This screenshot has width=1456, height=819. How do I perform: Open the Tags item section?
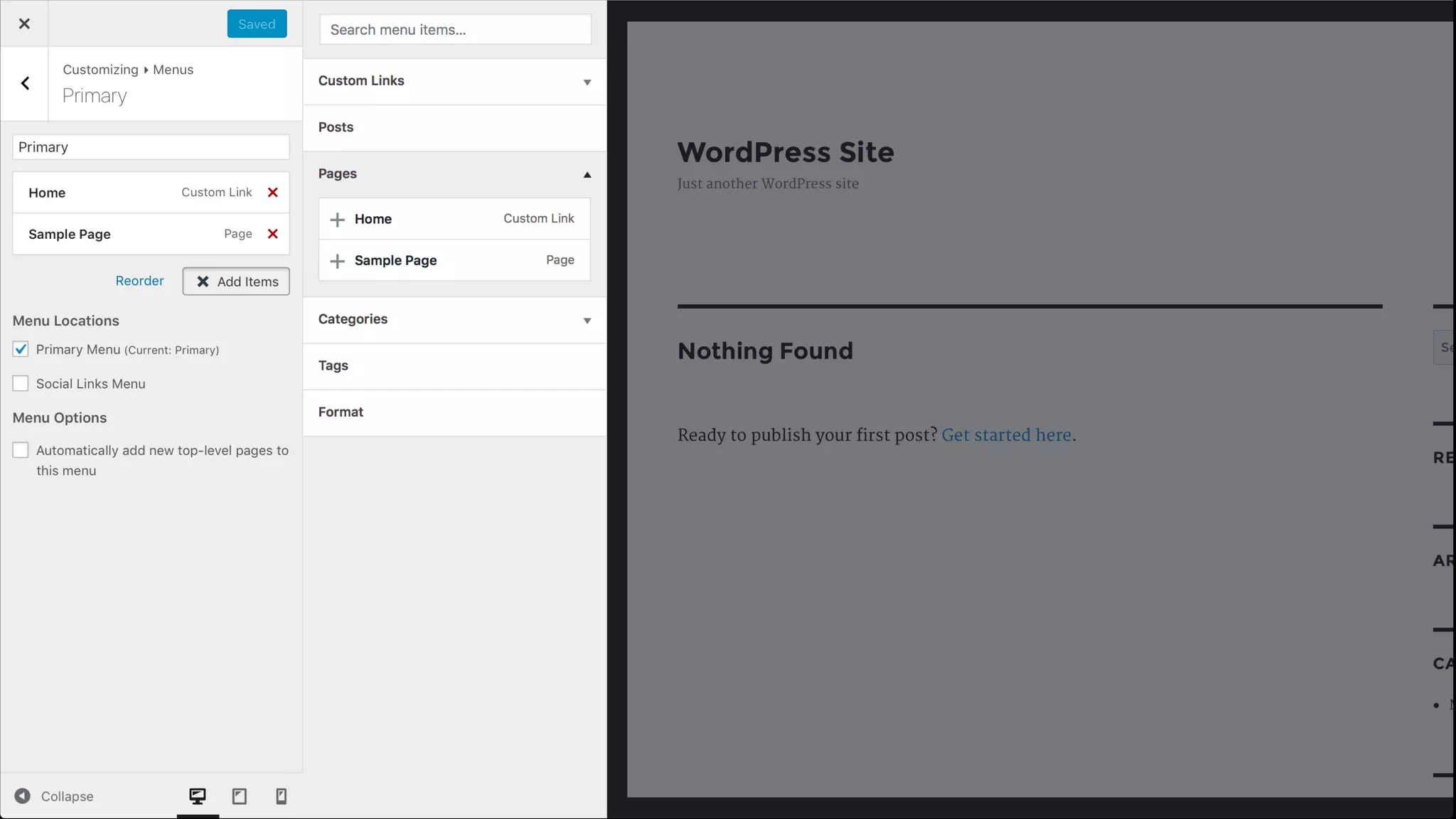click(x=454, y=366)
